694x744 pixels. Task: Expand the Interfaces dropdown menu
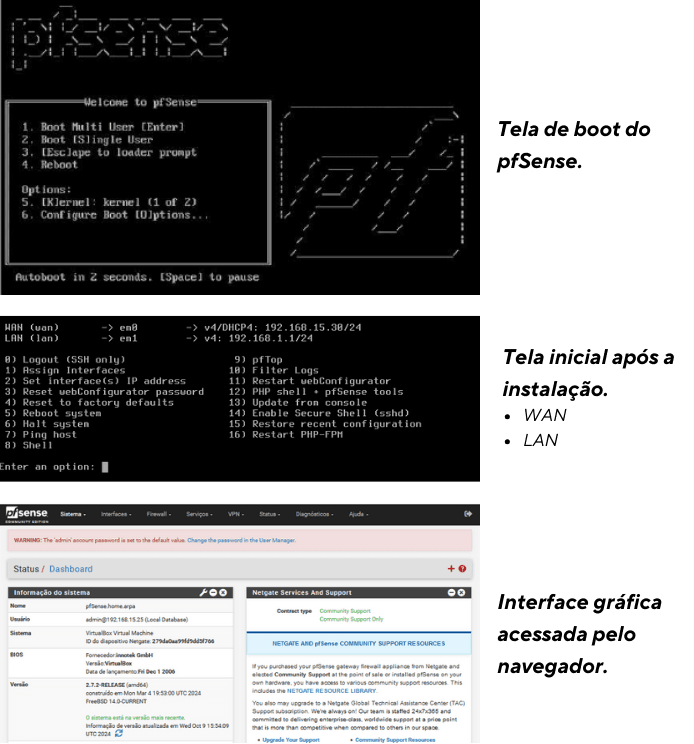coord(116,514)
